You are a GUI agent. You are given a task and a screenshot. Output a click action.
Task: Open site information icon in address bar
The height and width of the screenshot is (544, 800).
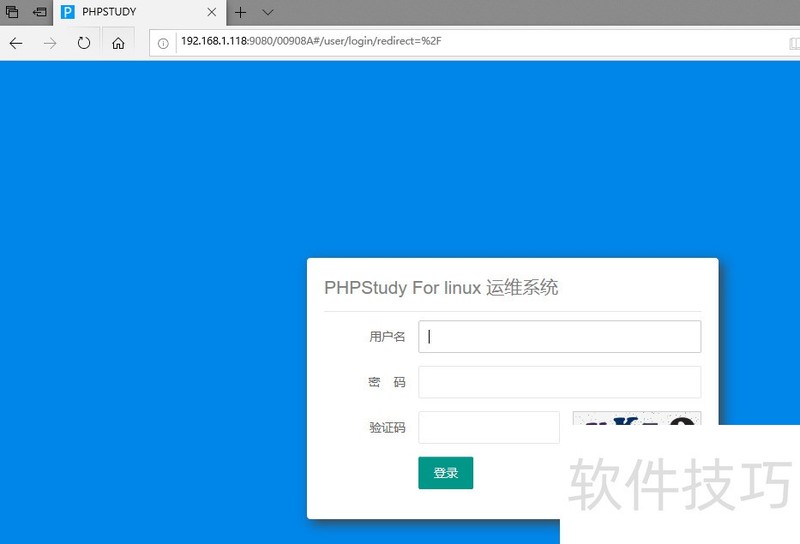point(163,43)
